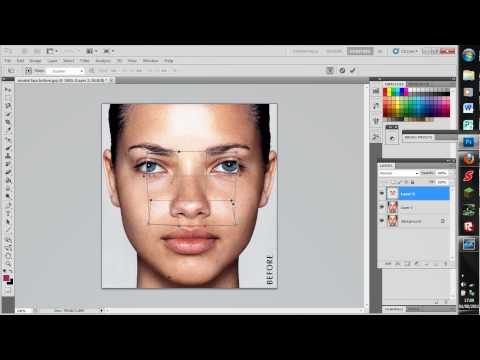Click Create new layer icon
This screenshot has height=360, width=480.
(436, 263)
